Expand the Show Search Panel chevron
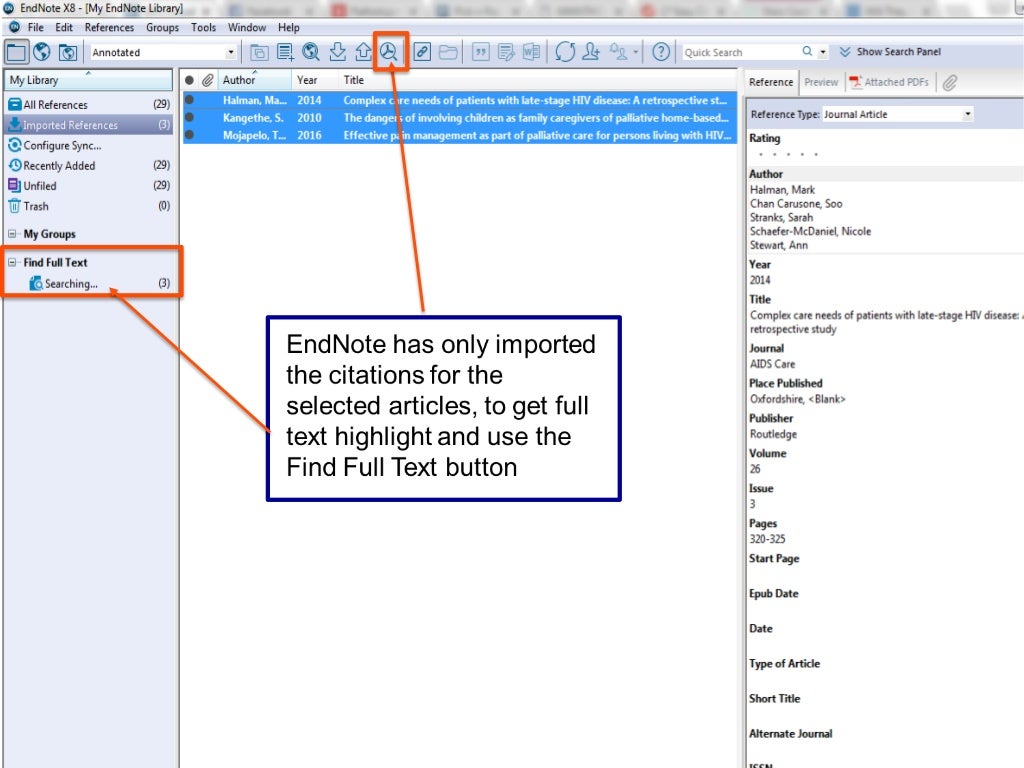The height and width of the screenshot is (768, 1024). (844, 52)
